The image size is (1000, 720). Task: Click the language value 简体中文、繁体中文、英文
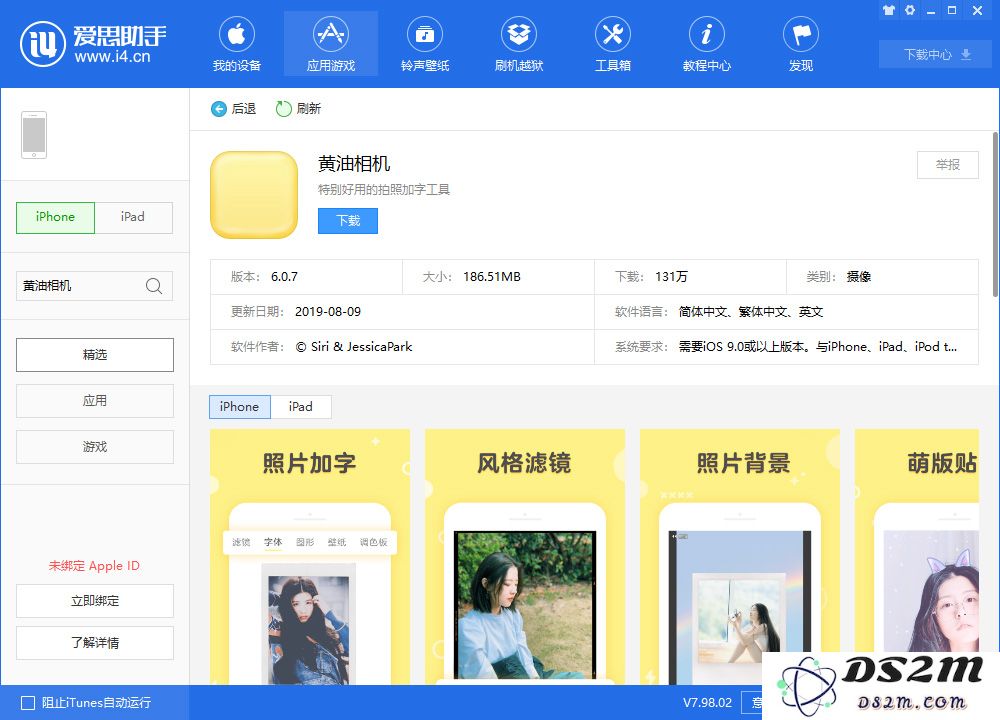pos(751,312)
